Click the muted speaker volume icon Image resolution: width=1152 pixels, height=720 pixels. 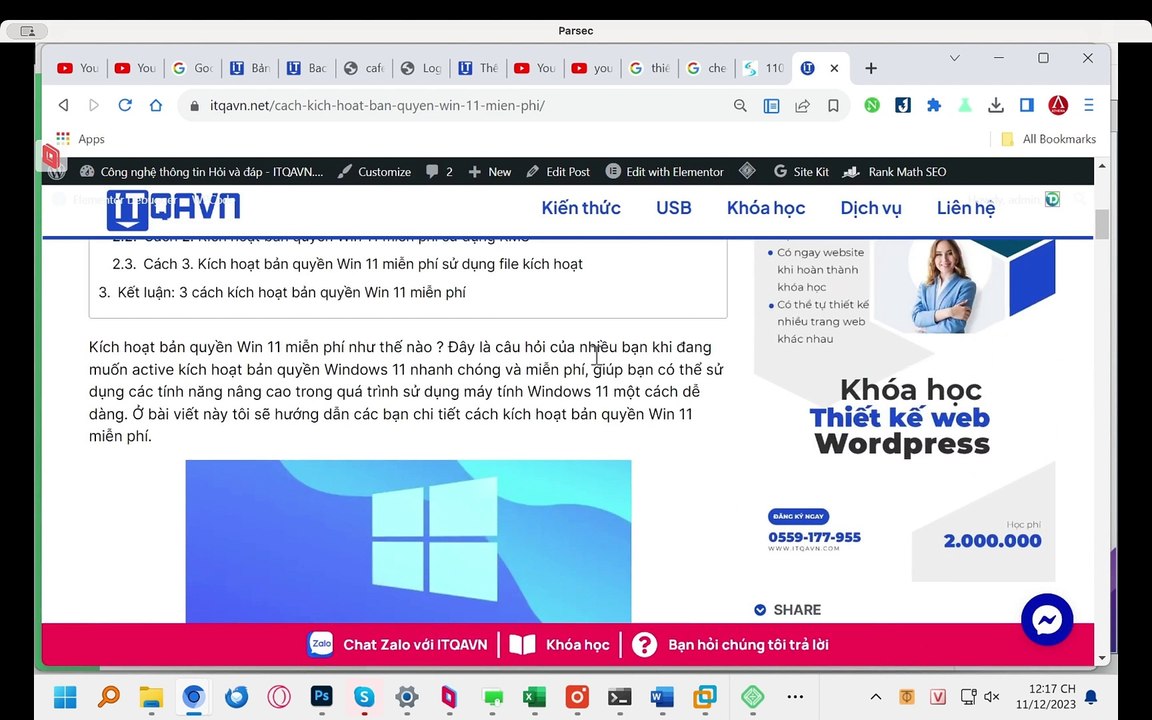[992, 696]
